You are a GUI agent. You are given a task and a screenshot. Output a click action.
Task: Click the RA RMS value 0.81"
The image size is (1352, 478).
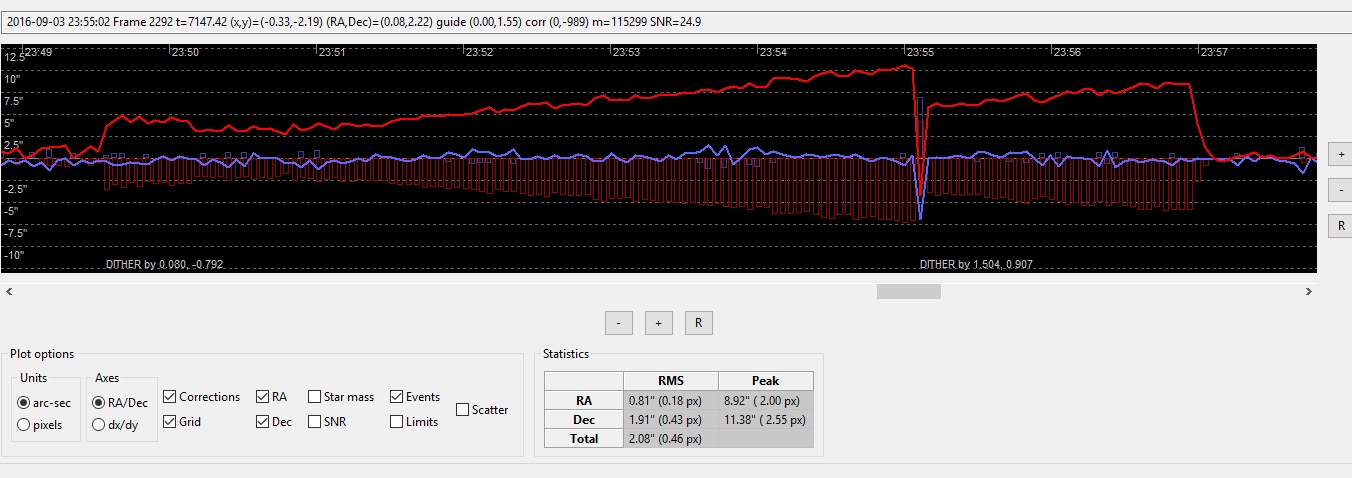tap(670, 399)
